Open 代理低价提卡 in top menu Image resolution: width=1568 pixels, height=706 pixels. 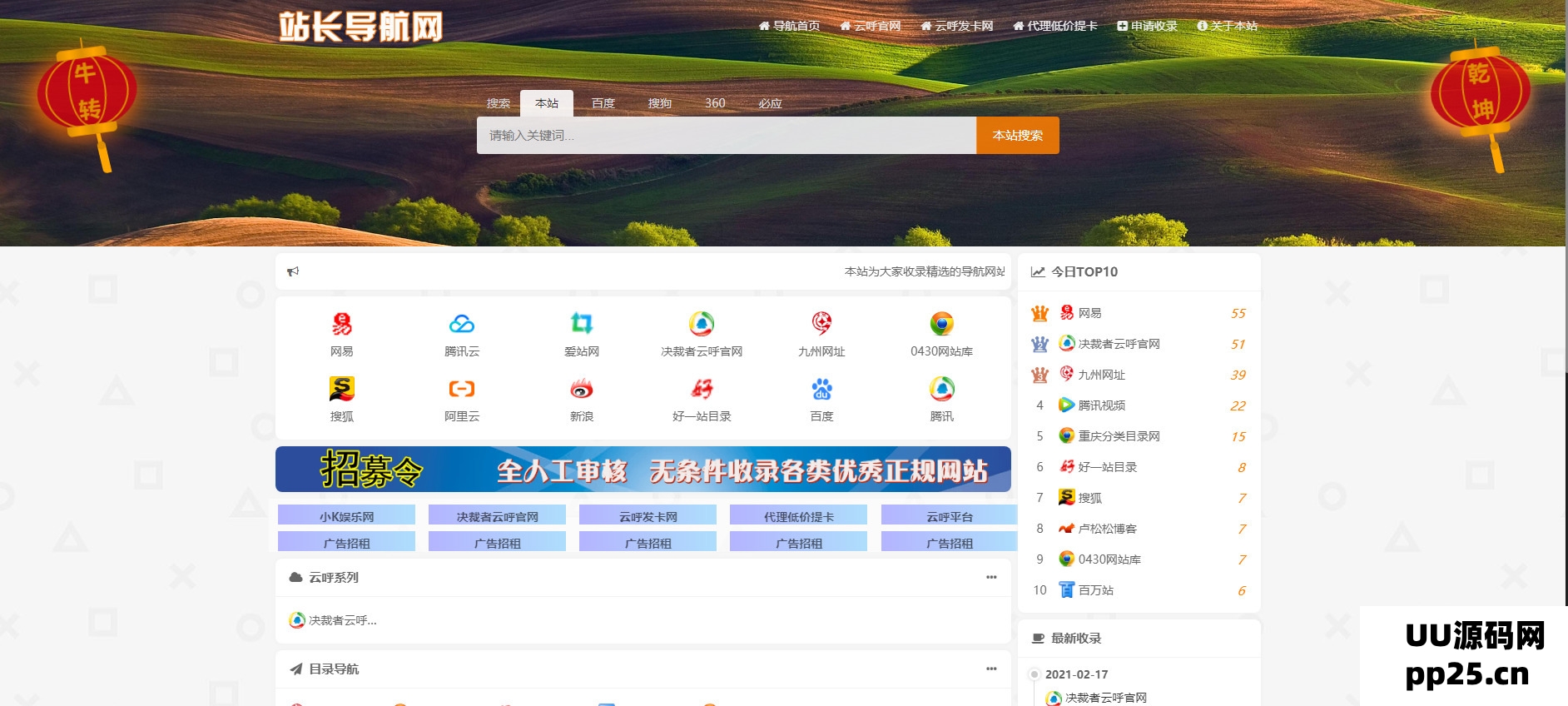[x=1055, y=26]
